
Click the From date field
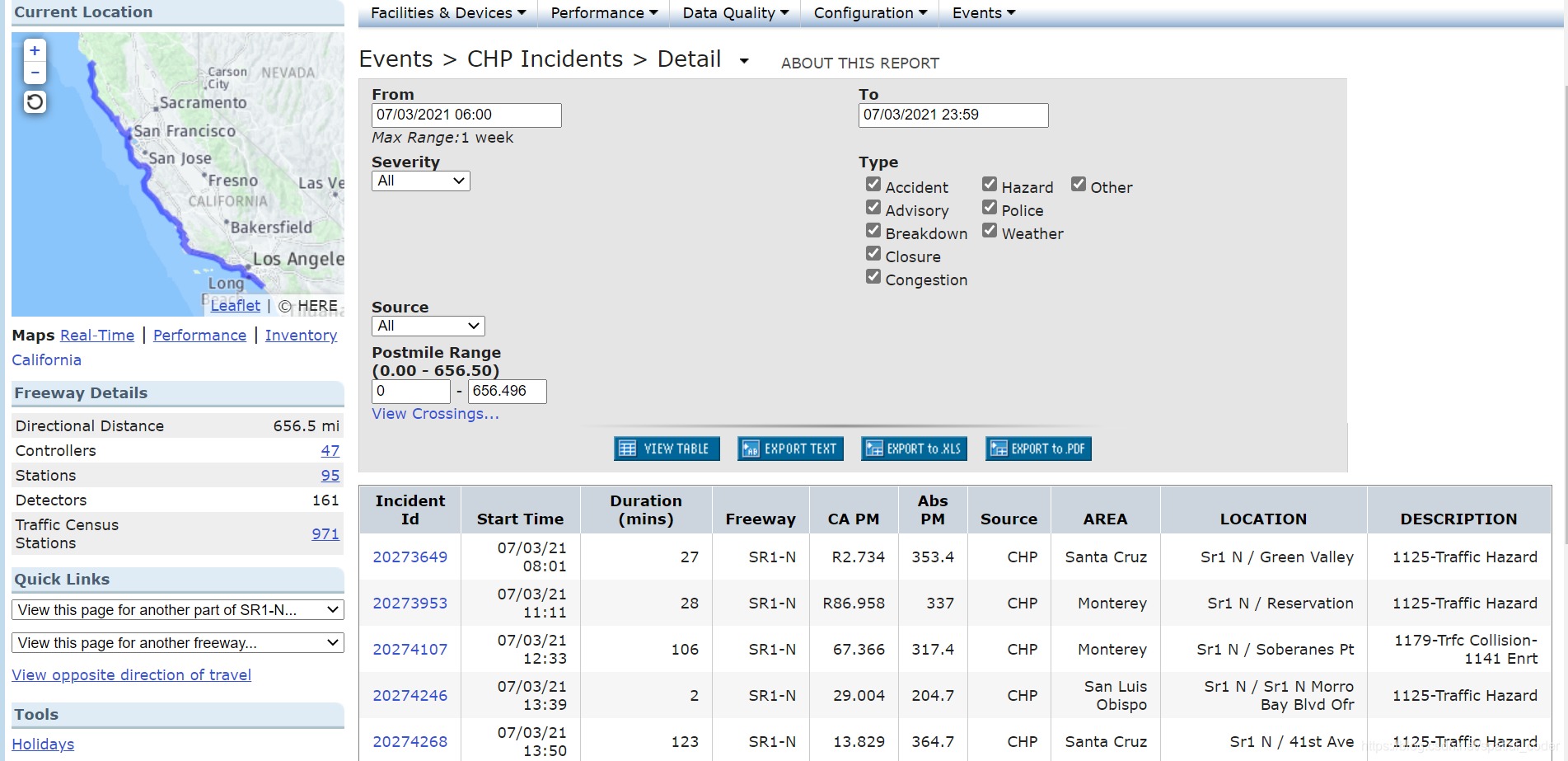pyautogui.click(x=466, y=115)
